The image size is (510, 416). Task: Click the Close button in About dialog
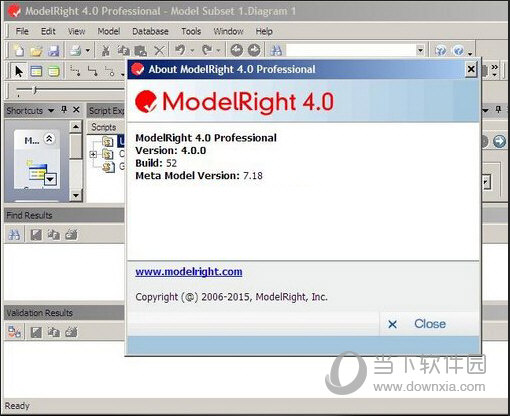point(429,324)
